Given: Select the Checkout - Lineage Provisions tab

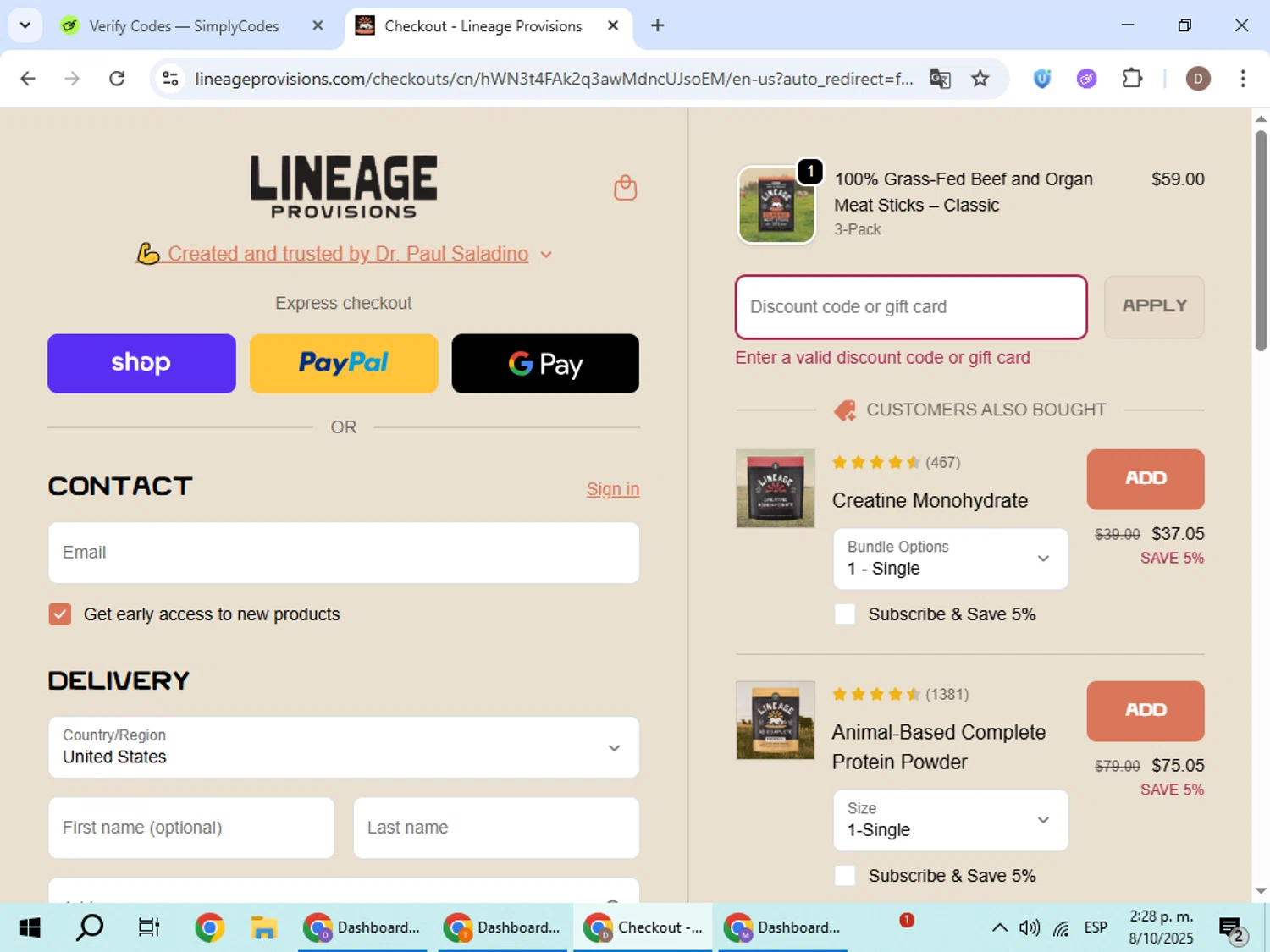Looking at the screenshot, I should [x=483, y=26].
